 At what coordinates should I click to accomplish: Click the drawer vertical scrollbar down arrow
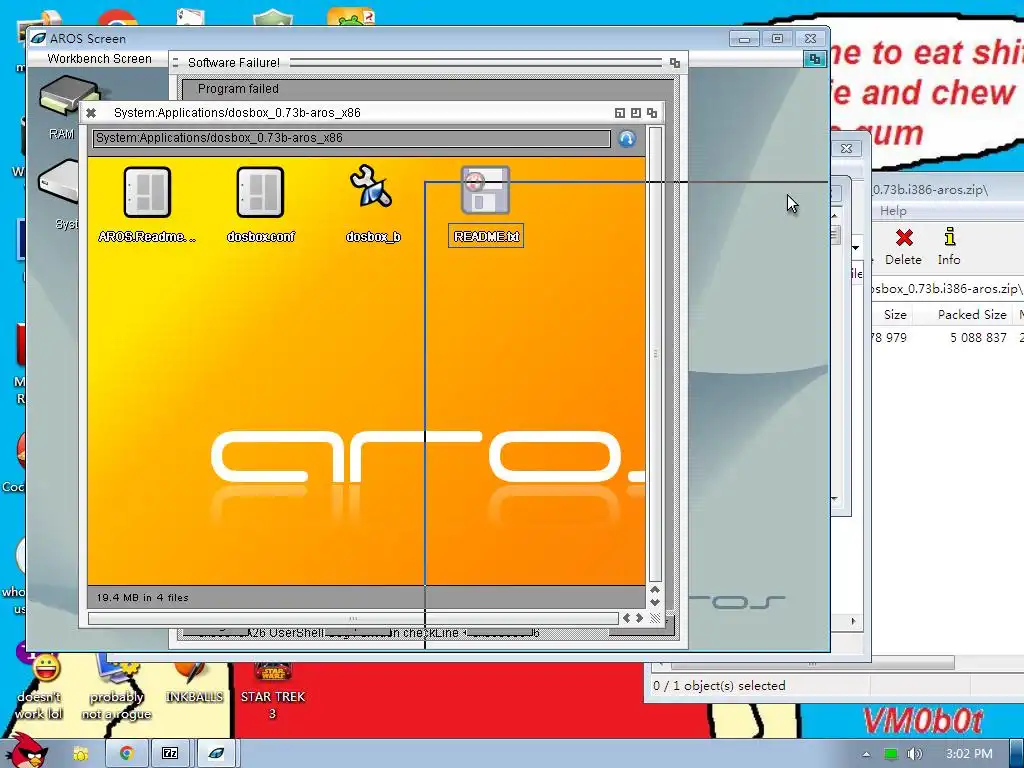point(655,602)
